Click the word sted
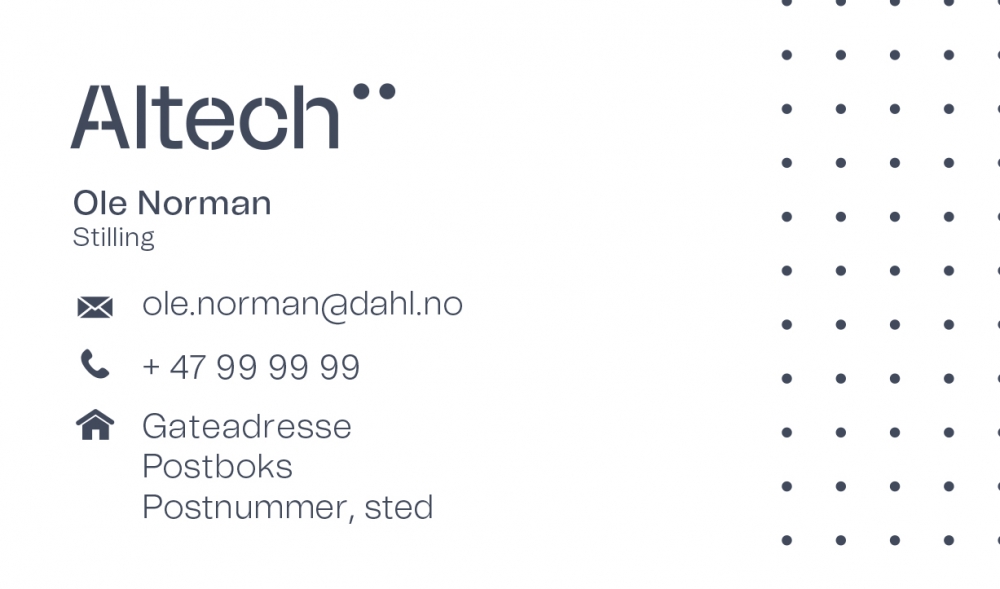 (398, 506)
